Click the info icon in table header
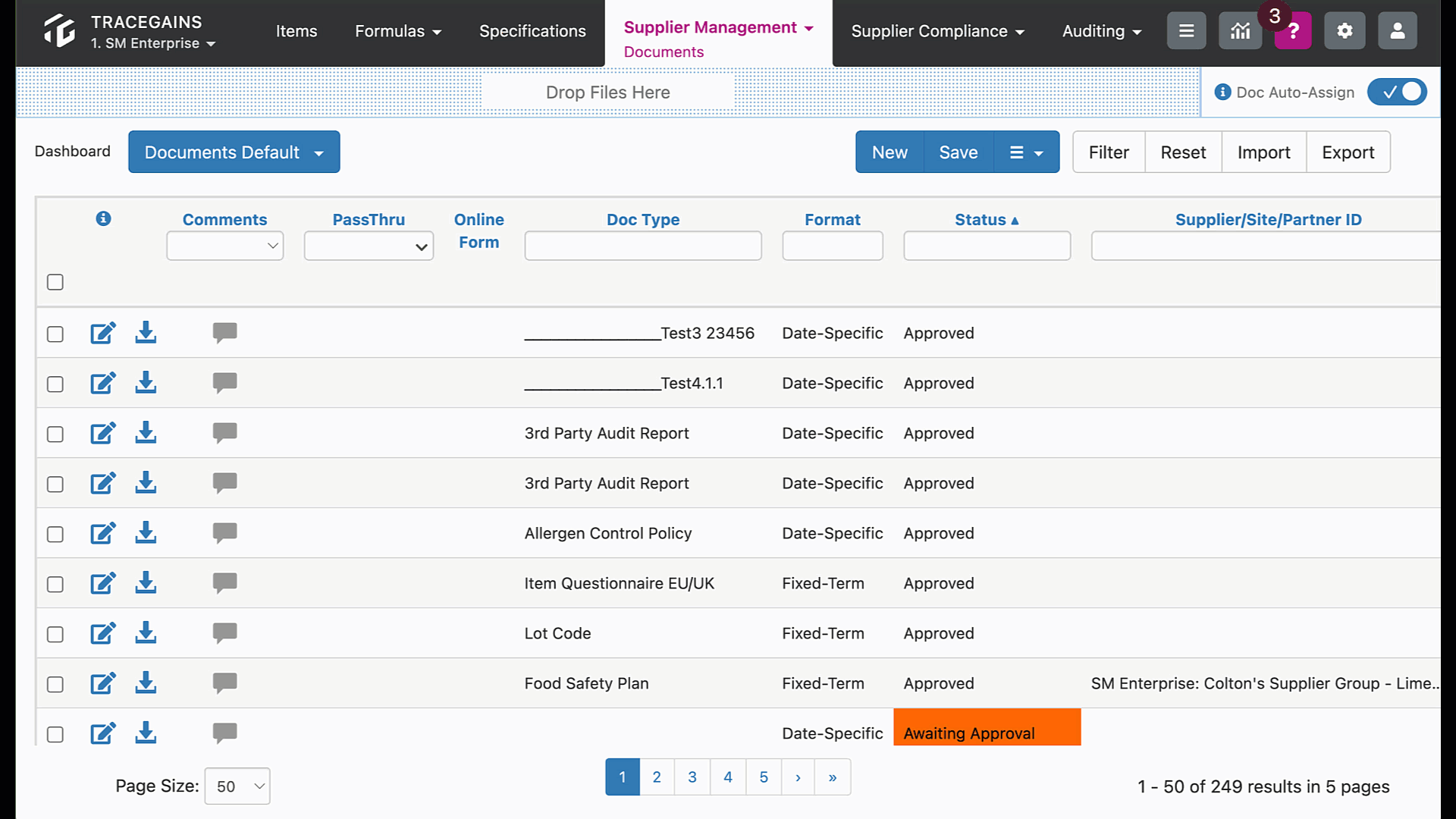Image resolution: width=1456 pixels, height=819 pixels. point(104,218)
